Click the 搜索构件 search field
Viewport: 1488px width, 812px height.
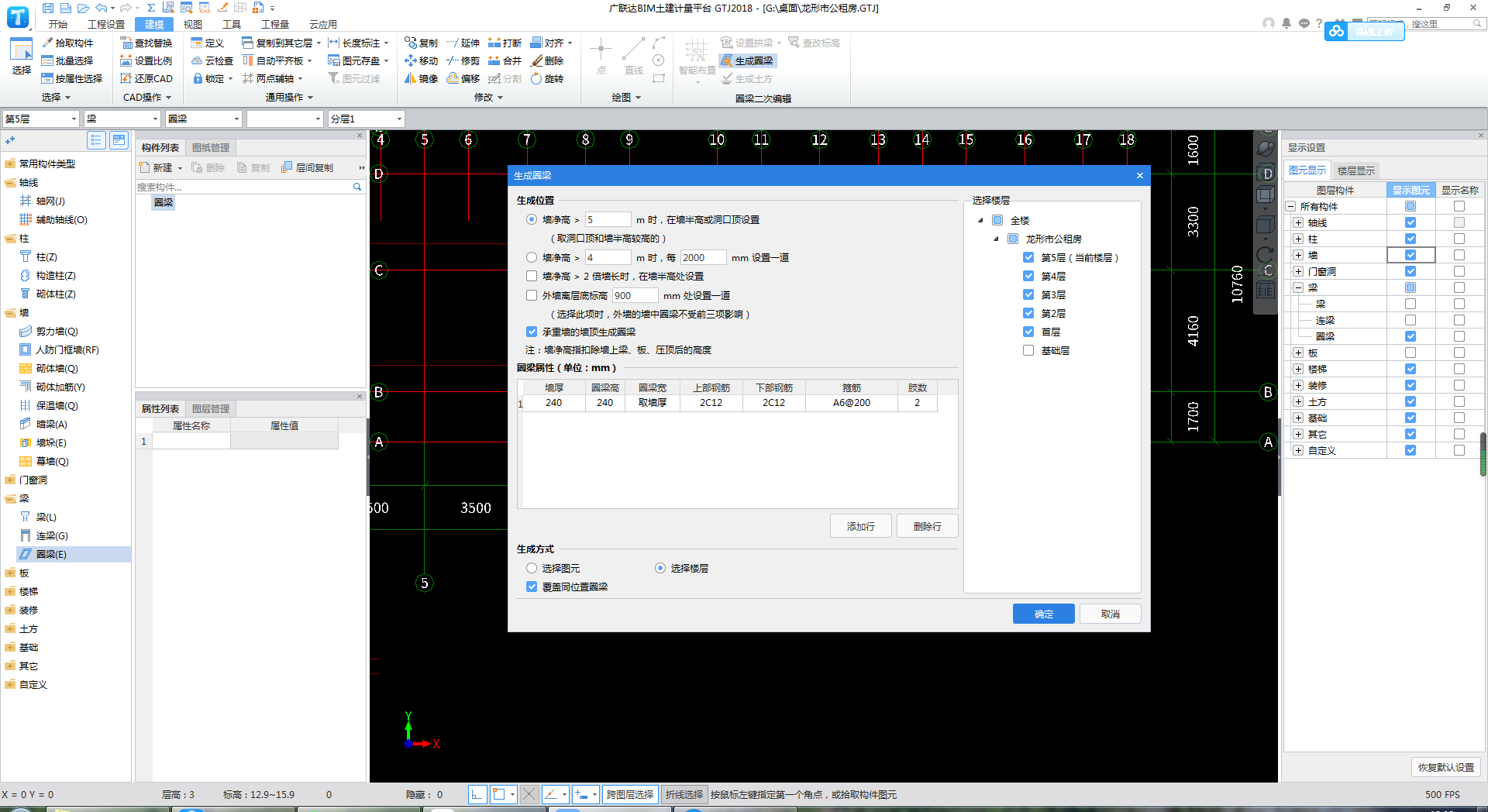tap(243, 187)
